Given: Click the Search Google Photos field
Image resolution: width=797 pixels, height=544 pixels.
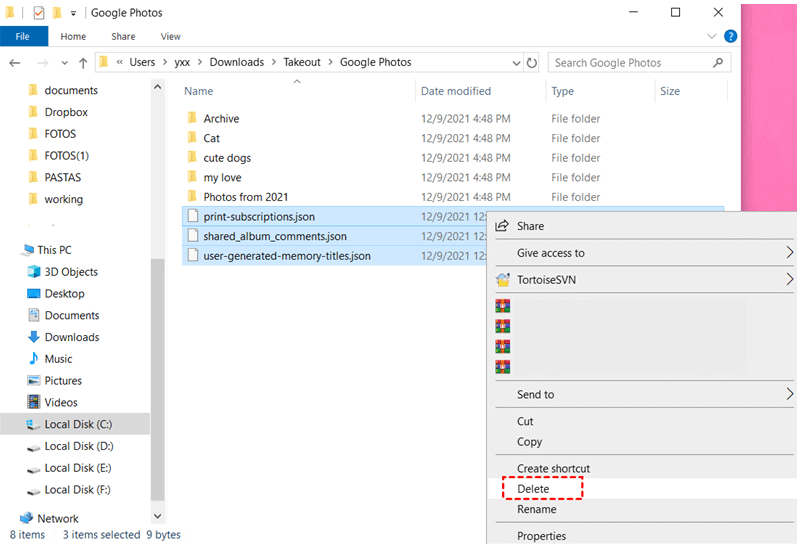Looking at the screenshot, I should 630,62.
